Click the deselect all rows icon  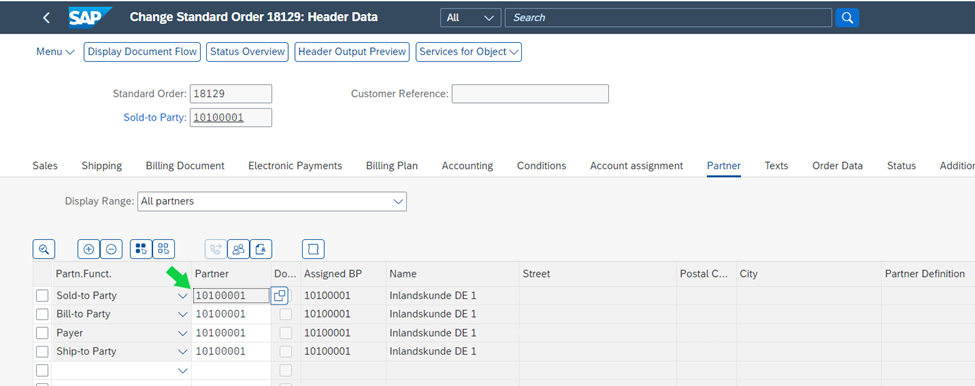click(164, 249)
